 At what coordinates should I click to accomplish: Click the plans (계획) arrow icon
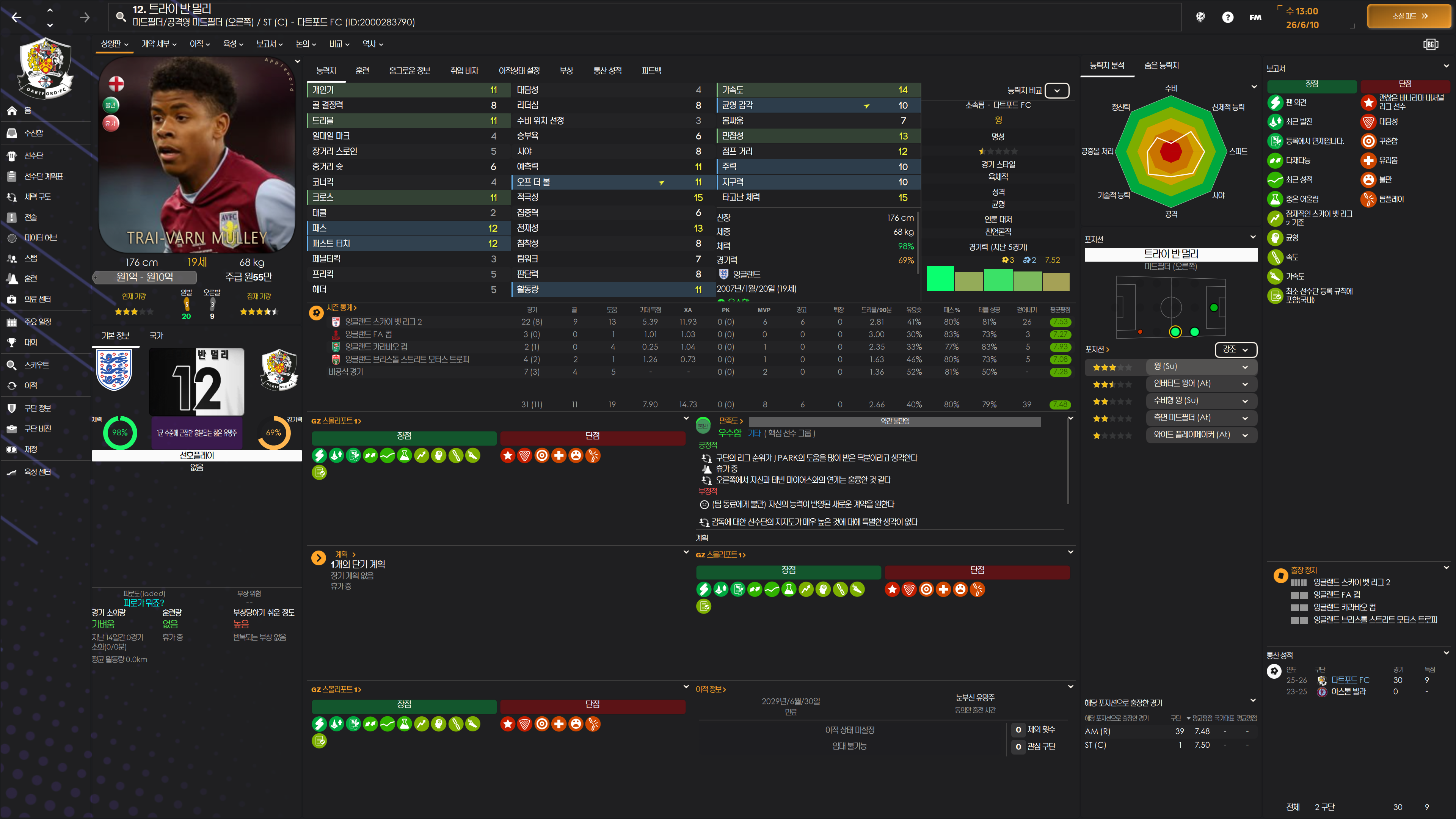click(x=318, y=558)
